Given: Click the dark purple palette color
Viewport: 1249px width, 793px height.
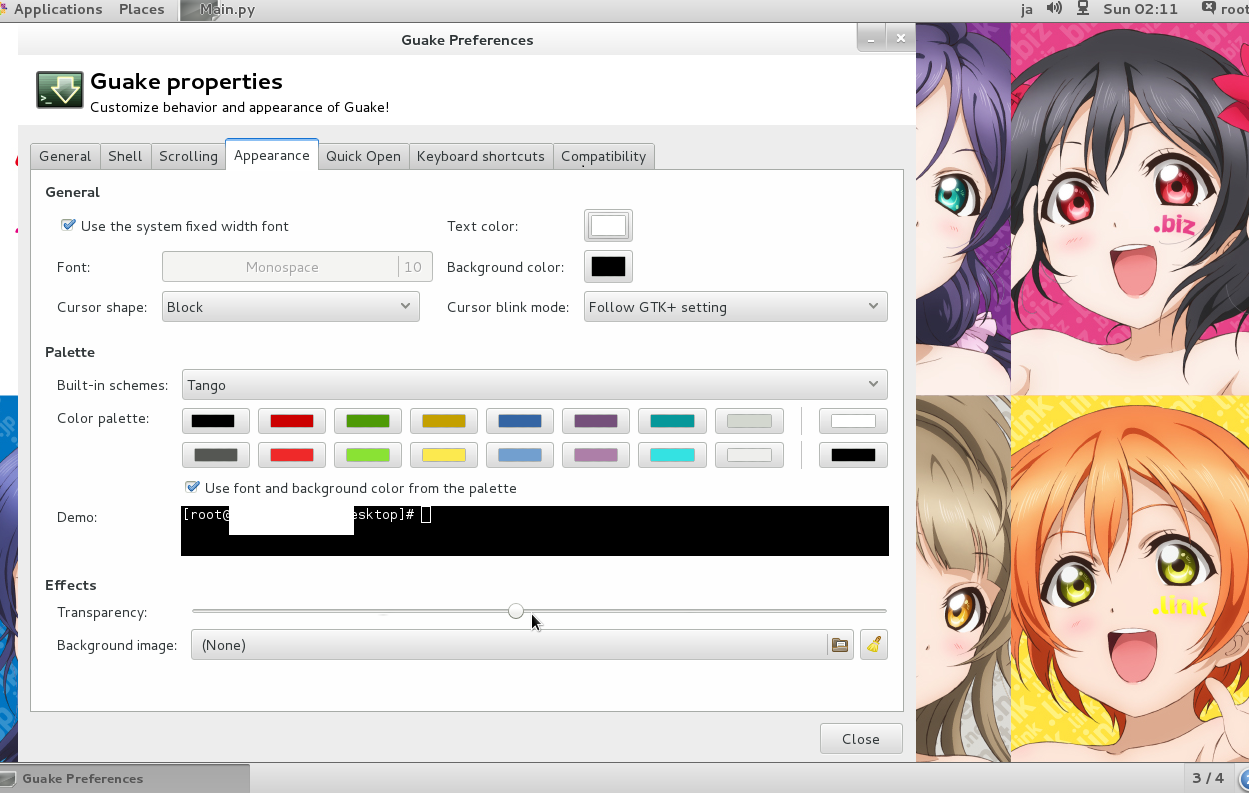Looking at the screenshot, I should tap(596, 421).
